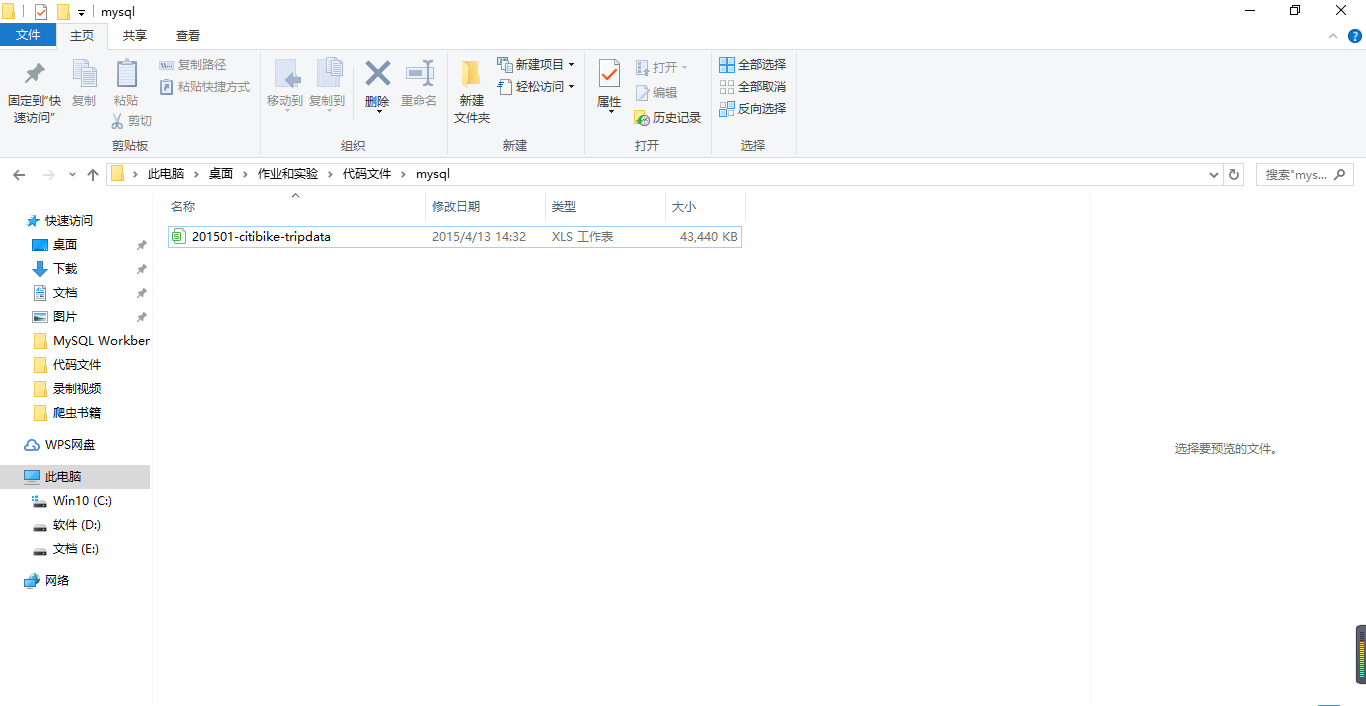This screenshot has height=706, width=1366.
Task: Open the Properties (属性) icon
Action: 609,74
